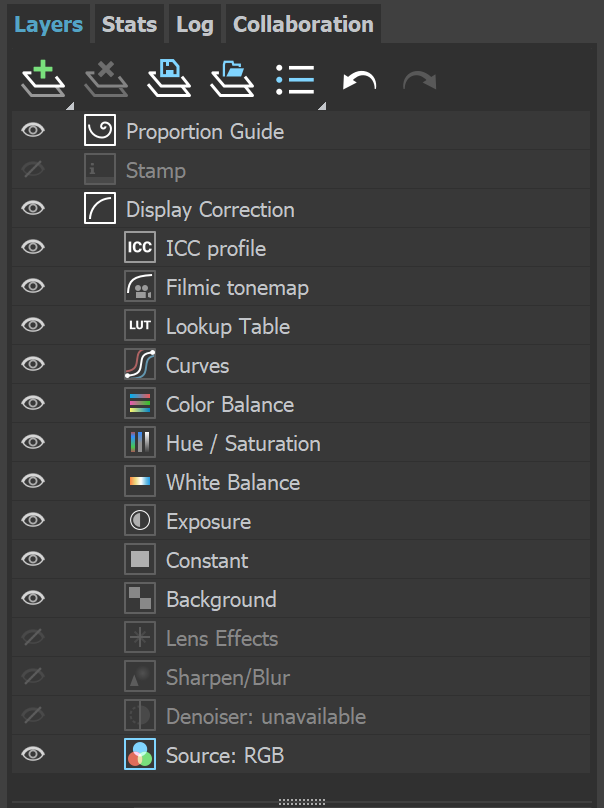The height and width of the screenshot is (808, 604).
Task: Select the Denoiser: unavailable text
Action: (266, 716)
